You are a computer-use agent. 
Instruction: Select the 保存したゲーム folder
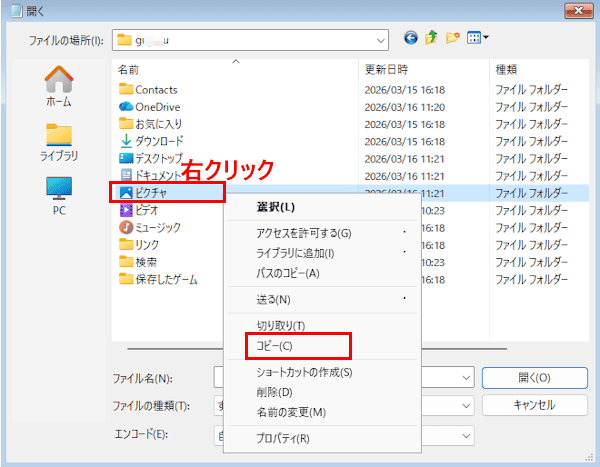(166, 277)
